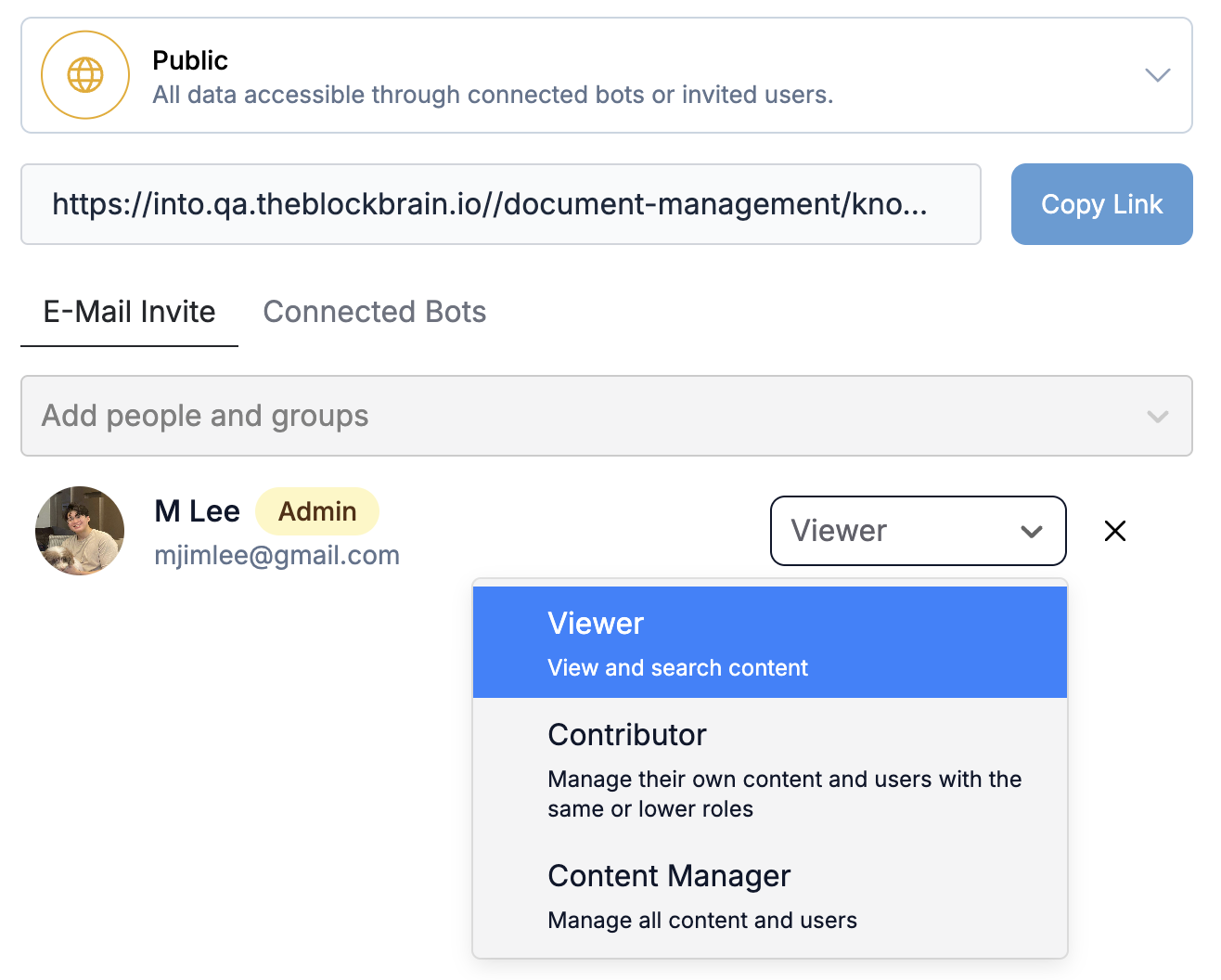Viewport: 1221px width, 980px height.
Task: Click the Public access heading text
Action: click(190, 60)
